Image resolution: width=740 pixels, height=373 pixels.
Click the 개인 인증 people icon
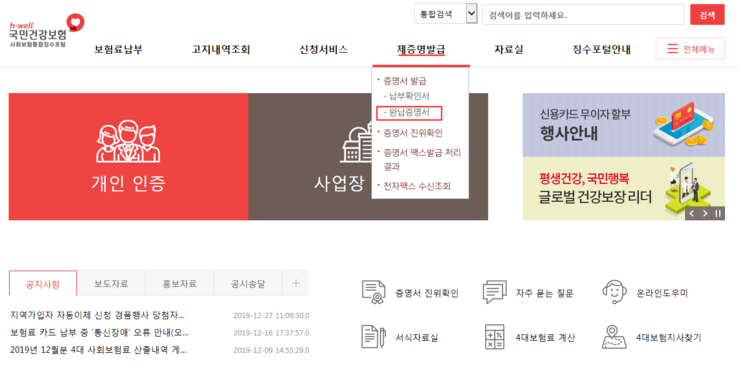point(128,142)
